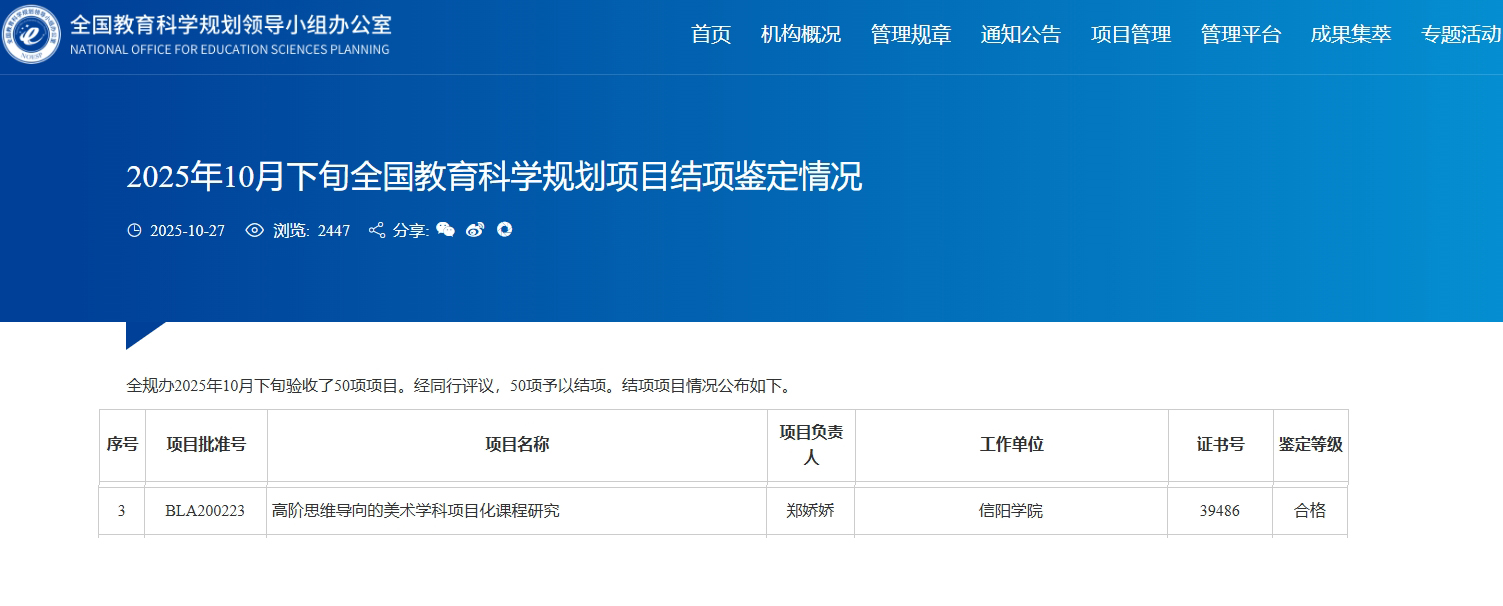Go to 管理规章 section

click(911, 35)
